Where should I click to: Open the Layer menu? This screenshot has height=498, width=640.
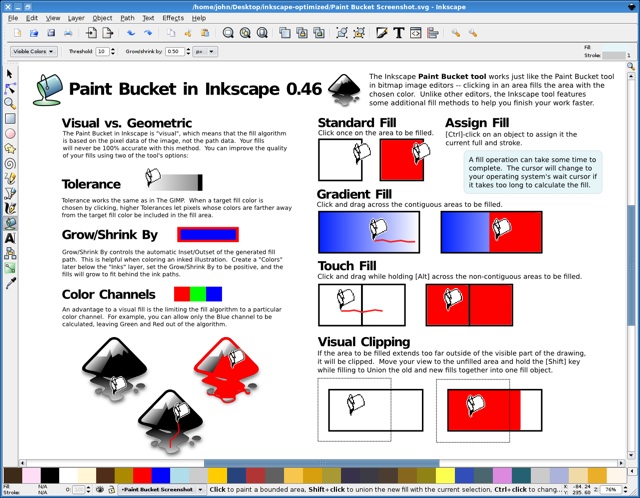pos(76,18)
